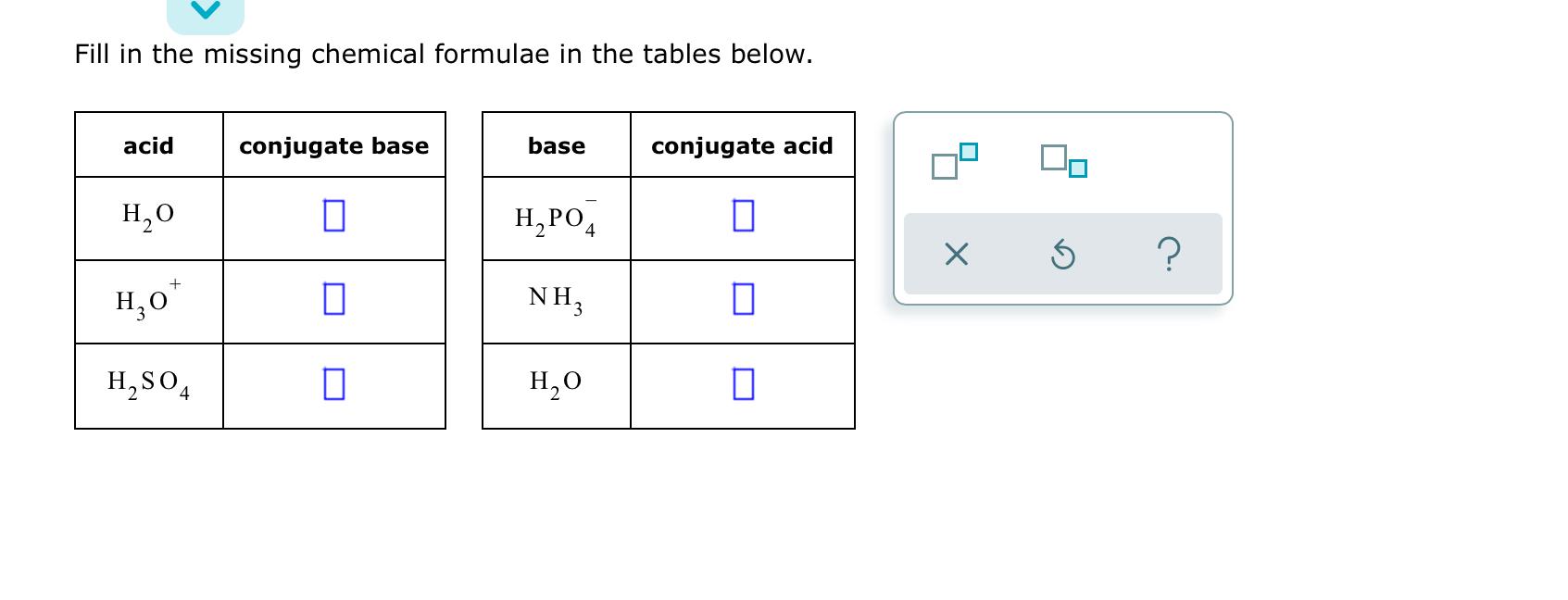Fill in conjugate acid of base H2O
1568x600 pixels.
(743, 383)
